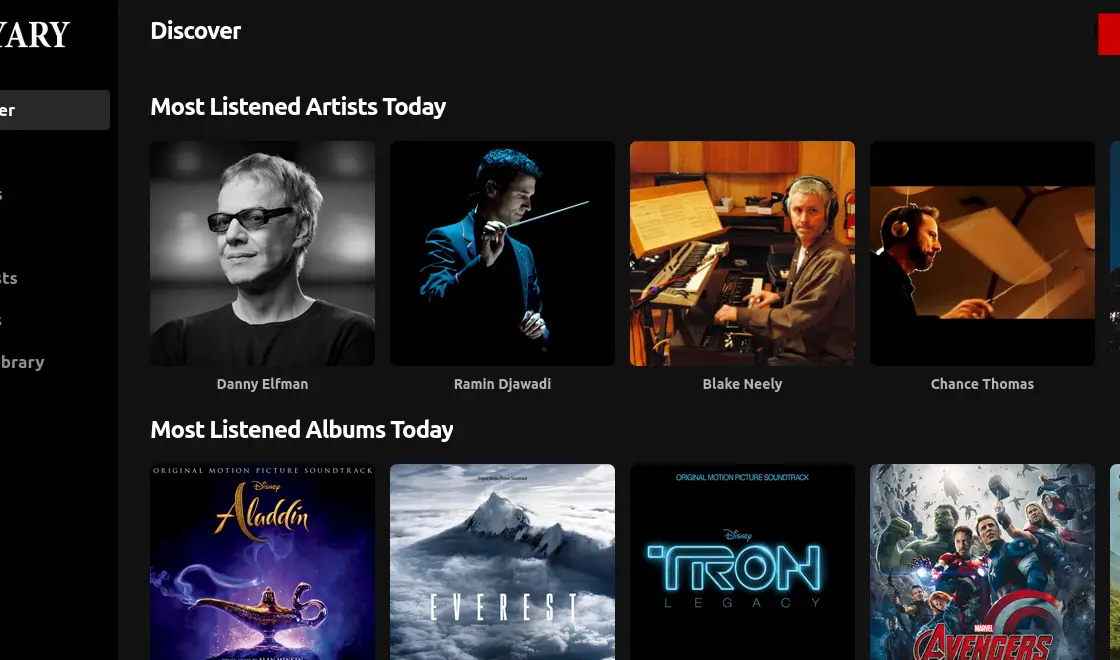This screenshot has width=1120, height=660.
Task: Click the Chance Thomas name label
Action: pos(982,384)
